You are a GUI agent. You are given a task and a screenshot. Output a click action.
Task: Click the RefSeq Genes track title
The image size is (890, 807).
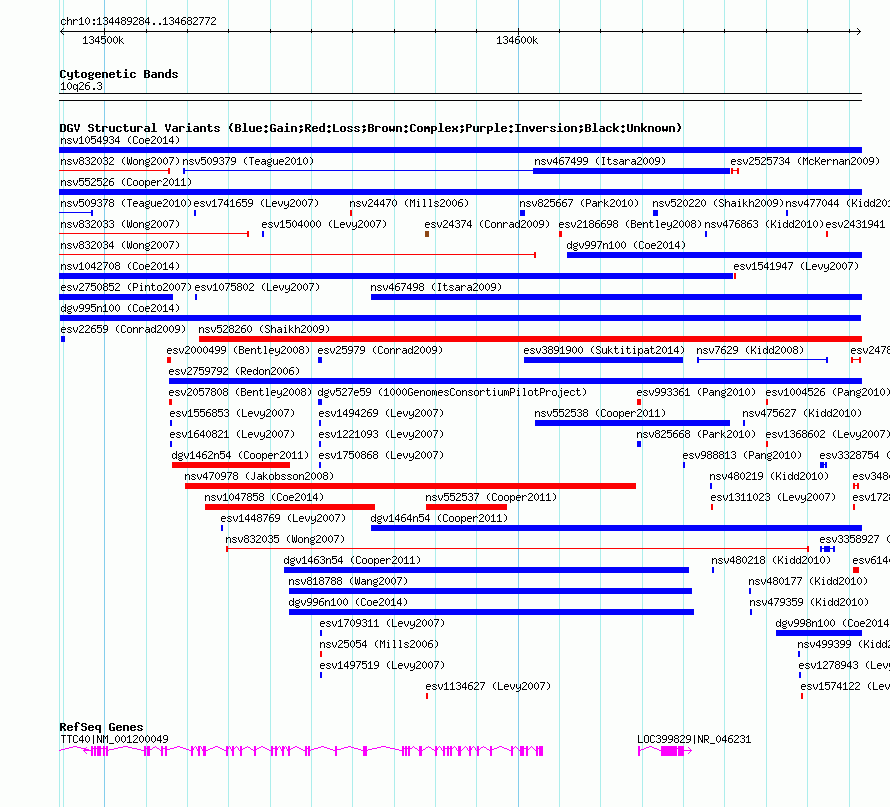(x=101, y=727)
